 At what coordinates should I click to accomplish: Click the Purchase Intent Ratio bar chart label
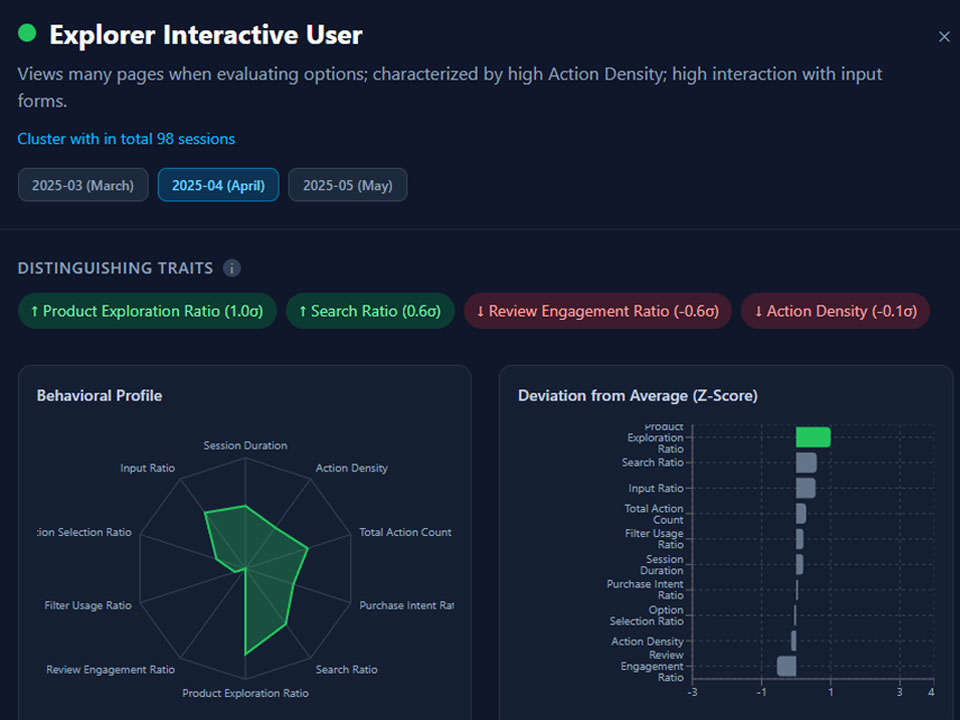coord(645,590)
